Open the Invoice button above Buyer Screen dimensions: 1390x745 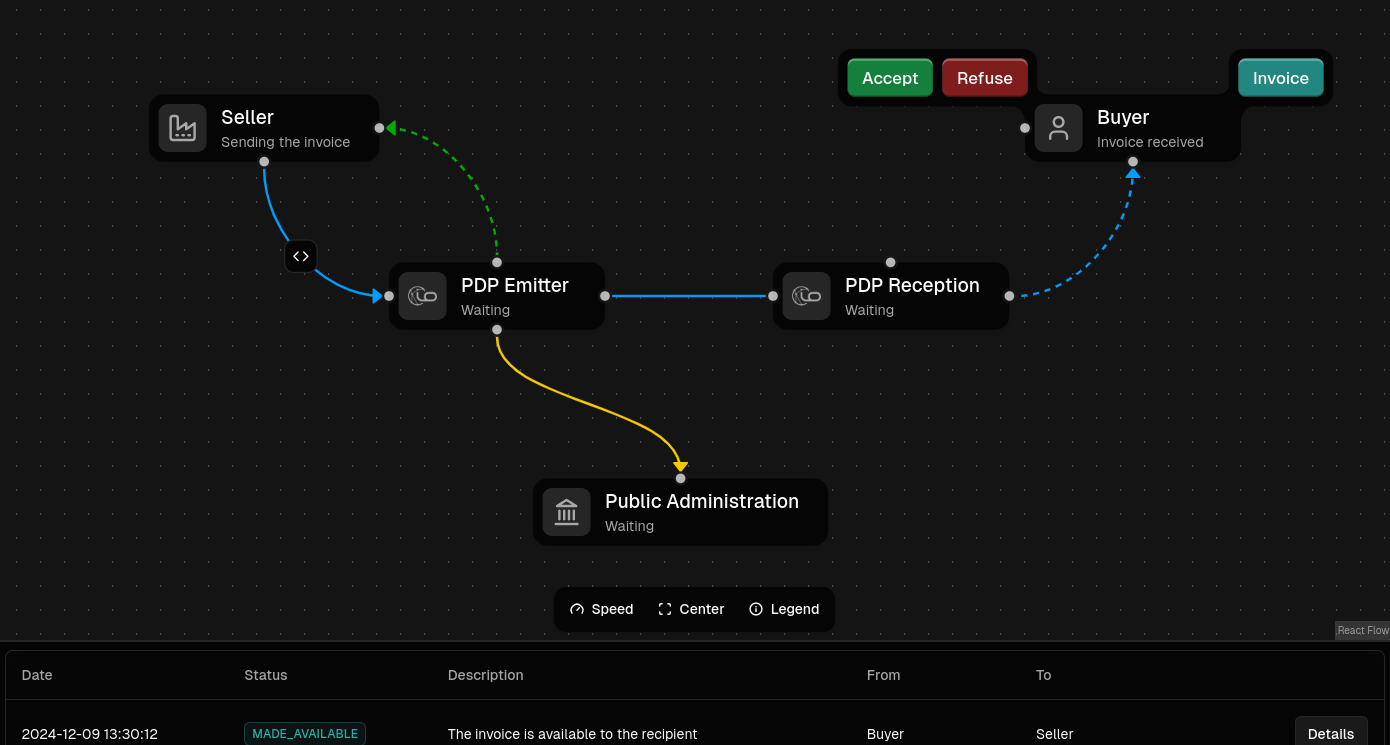[x=1281, y=78]
